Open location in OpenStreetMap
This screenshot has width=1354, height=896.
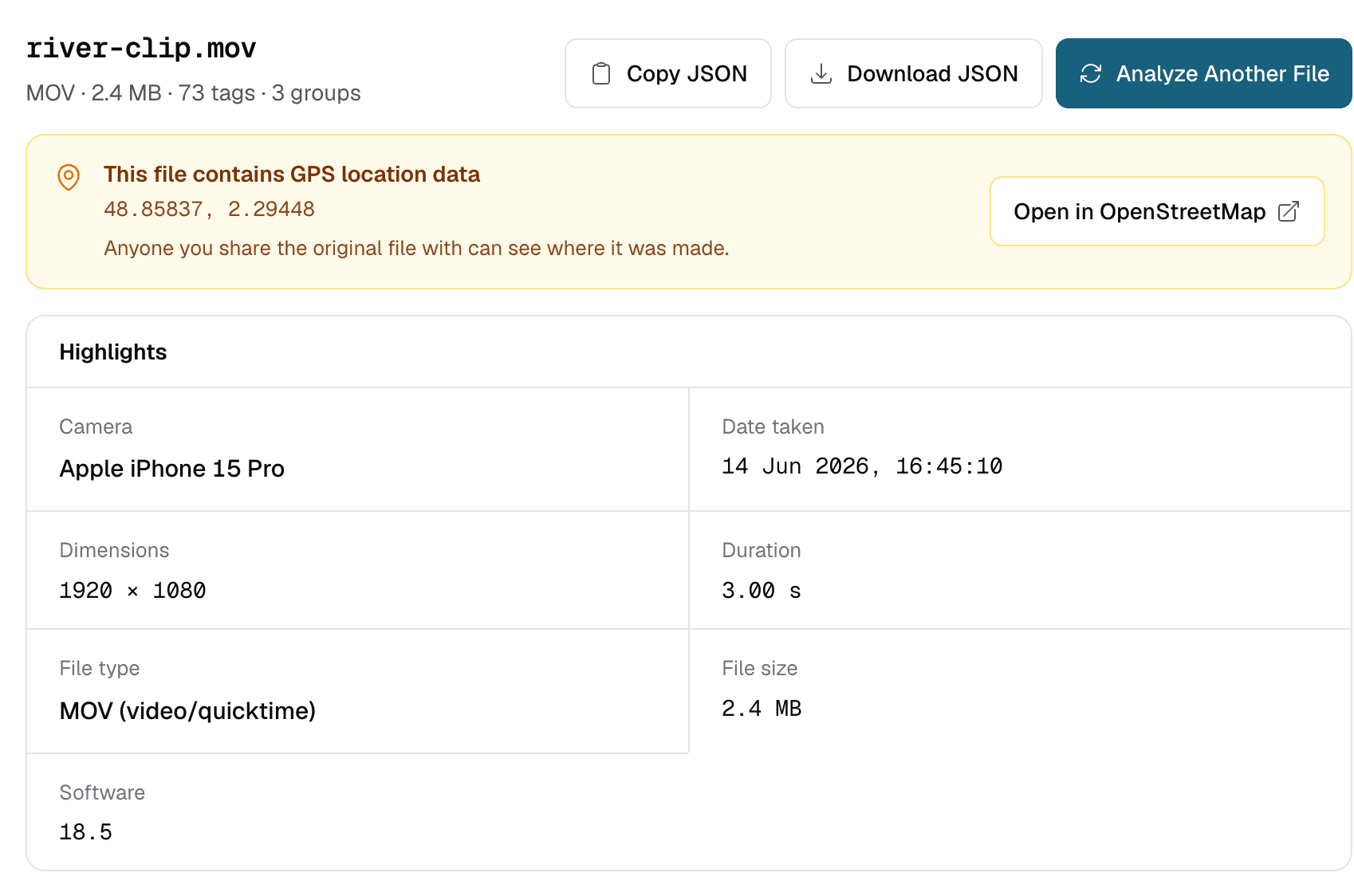tap(1157, 211)
